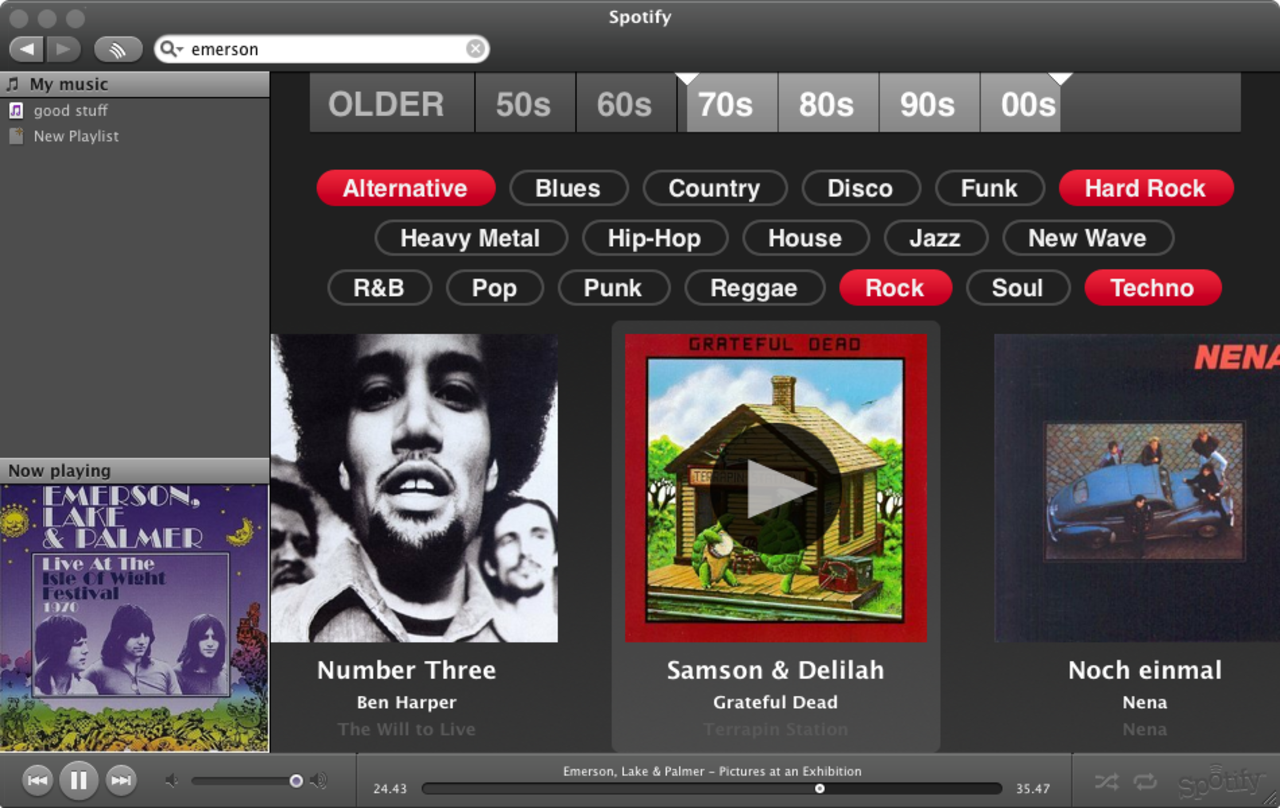This screenshot has height=808, width=1280.
Task: Open the radio feature icon next to navigation
Action: tap(118, 48)
